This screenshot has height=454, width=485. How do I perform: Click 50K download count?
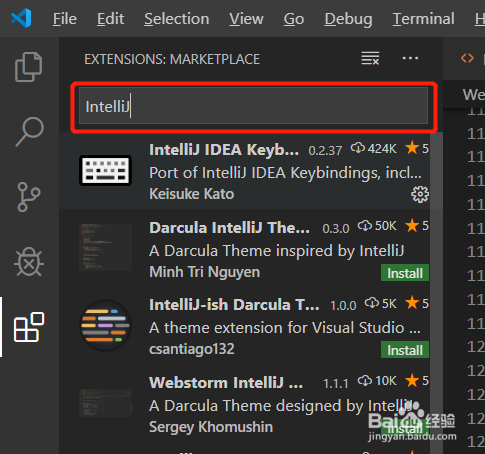pyautogui.click(x=377, y=226)
